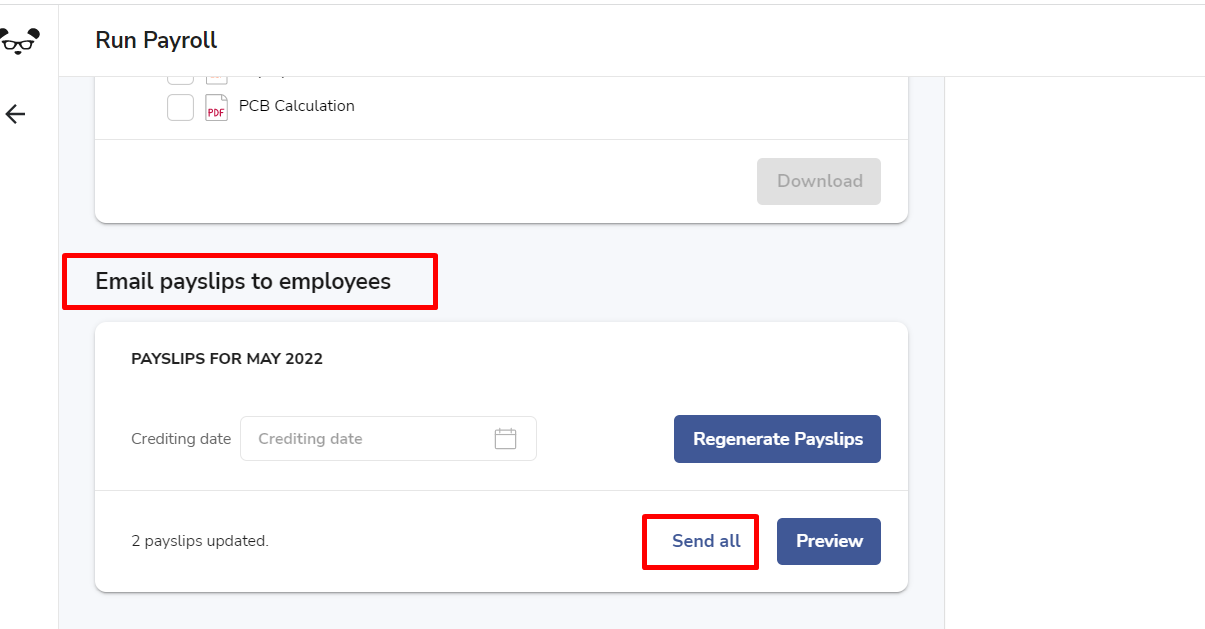Screen dimensions: 1205x629
Task: Click the PDF icon beside PCB Calculation
Action: pyautogui.click(x=216, y=107)
